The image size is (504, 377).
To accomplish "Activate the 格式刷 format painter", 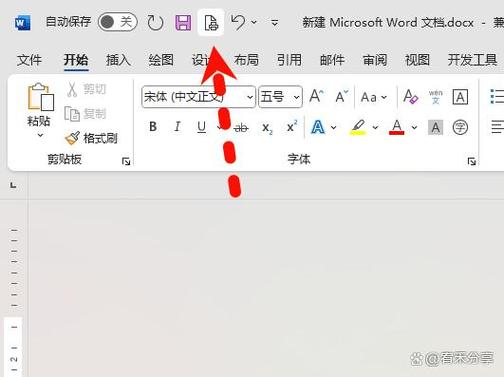I will [x=91, y=138].
